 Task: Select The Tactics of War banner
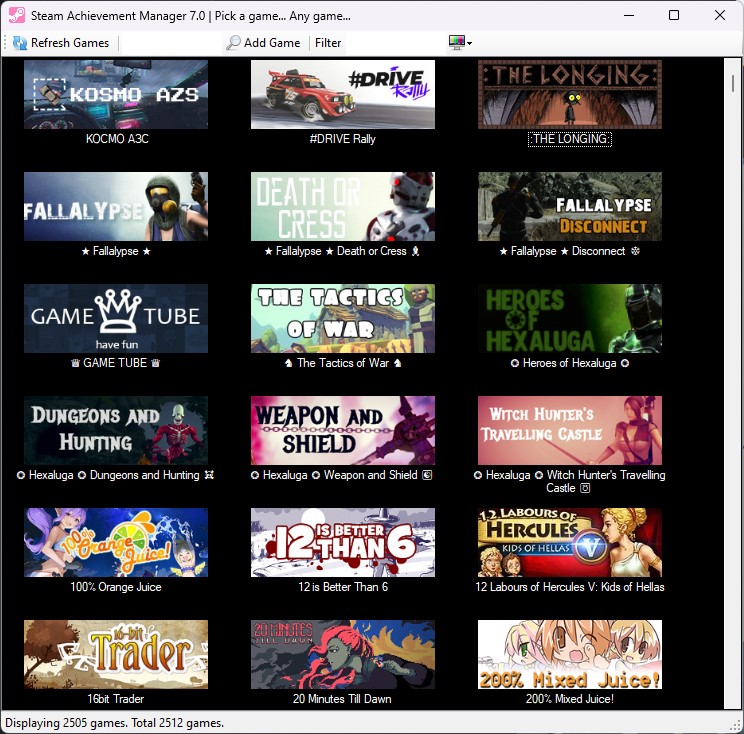pos(343,318)
